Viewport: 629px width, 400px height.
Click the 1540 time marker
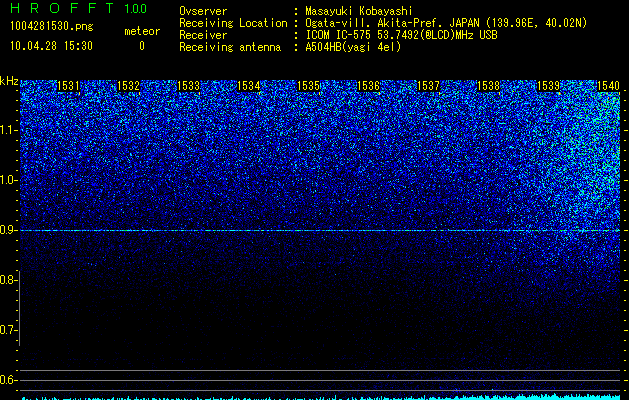(608, 86)
